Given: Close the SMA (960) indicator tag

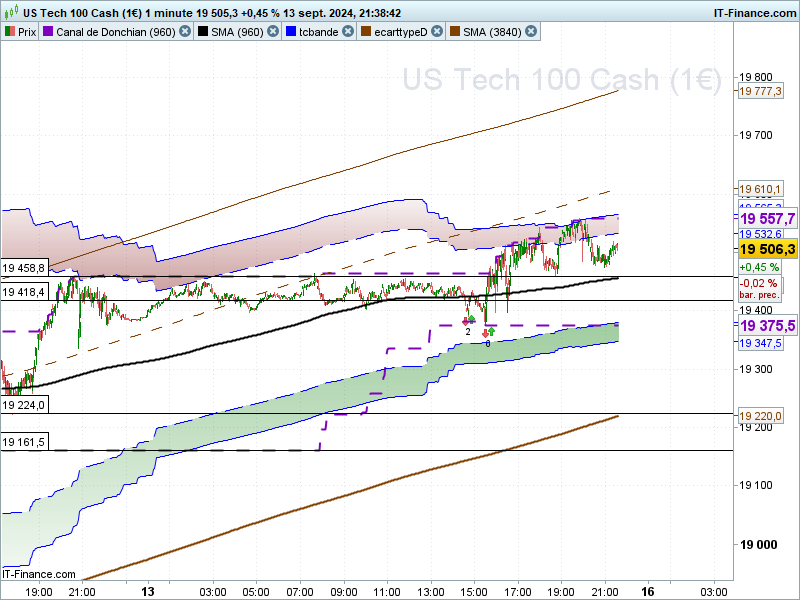Looking at the screenshot, I should [x=272, y=31].
